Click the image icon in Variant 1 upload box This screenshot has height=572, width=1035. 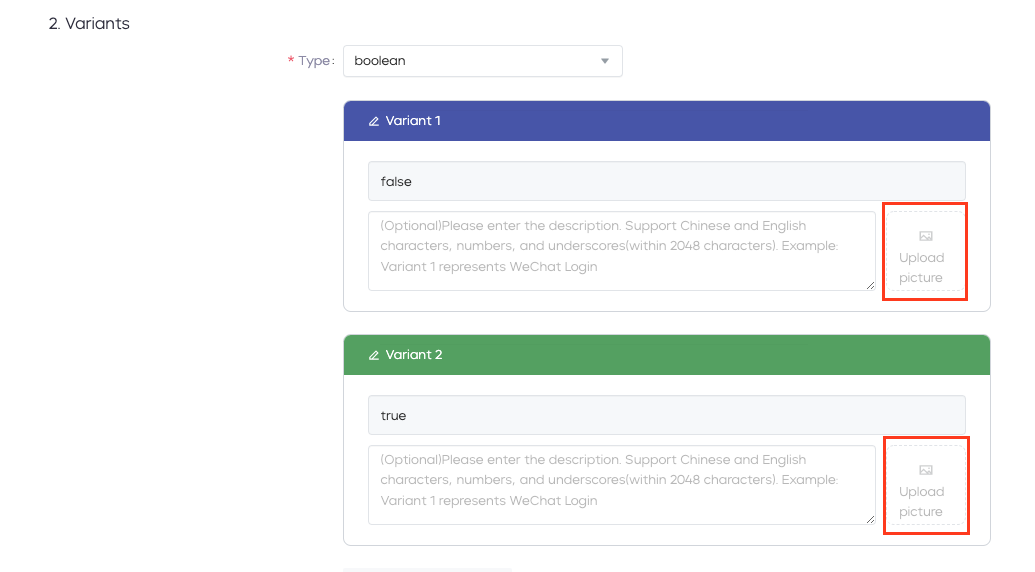926,236
